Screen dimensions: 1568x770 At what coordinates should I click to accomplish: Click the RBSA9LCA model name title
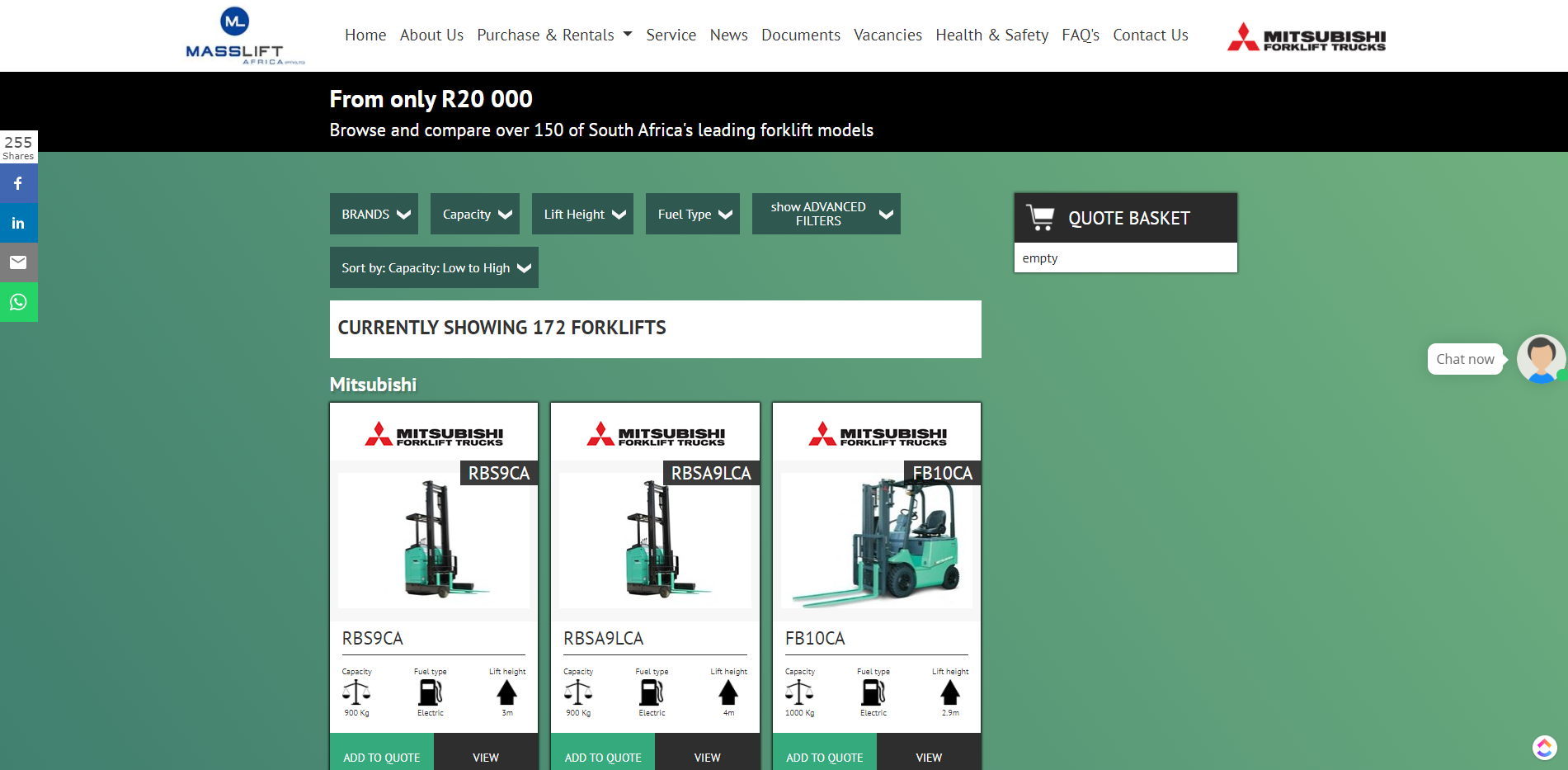tap(604, 638)
